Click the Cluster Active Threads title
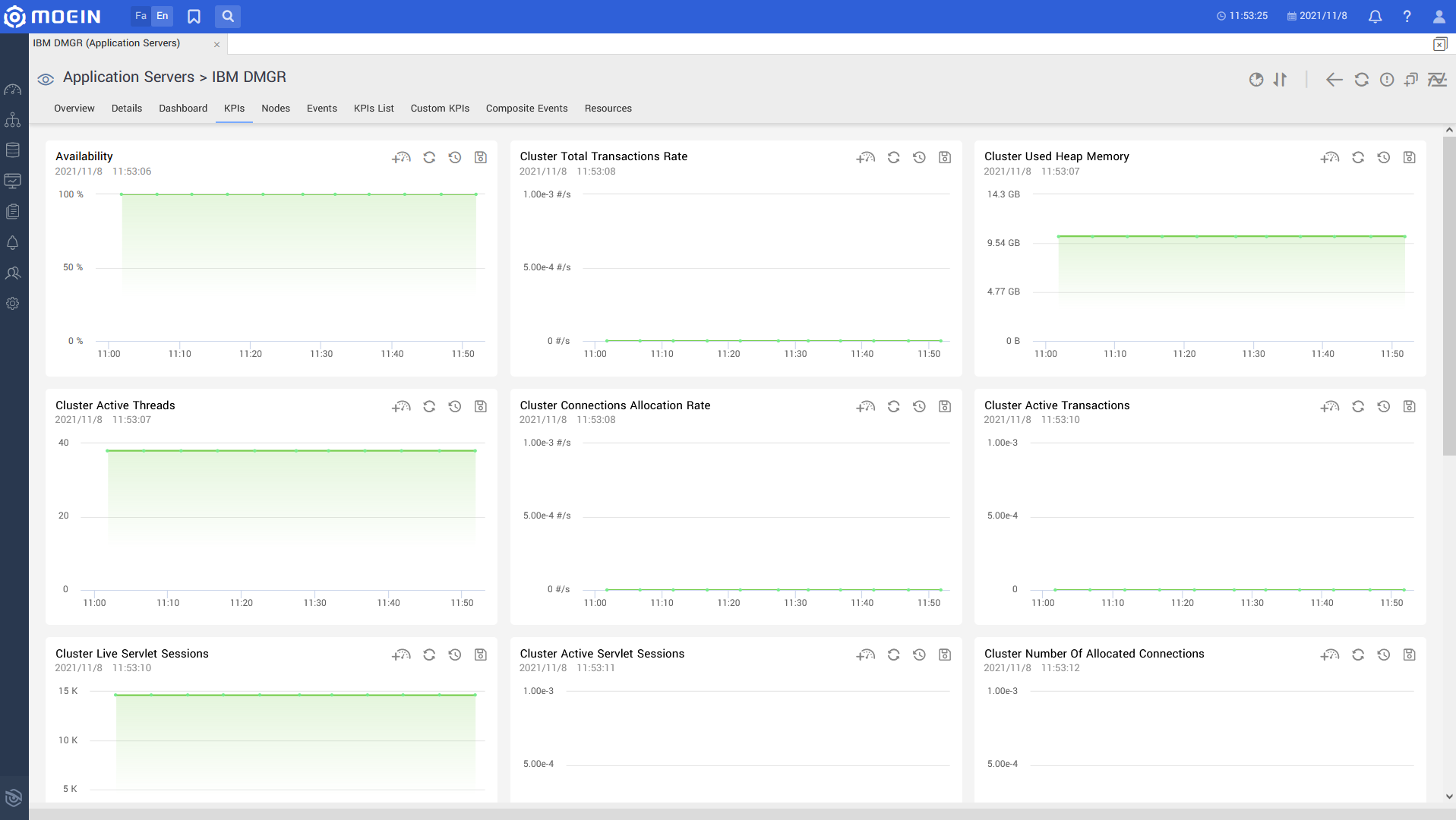The image size is (1456, 820). coord(115,405)
